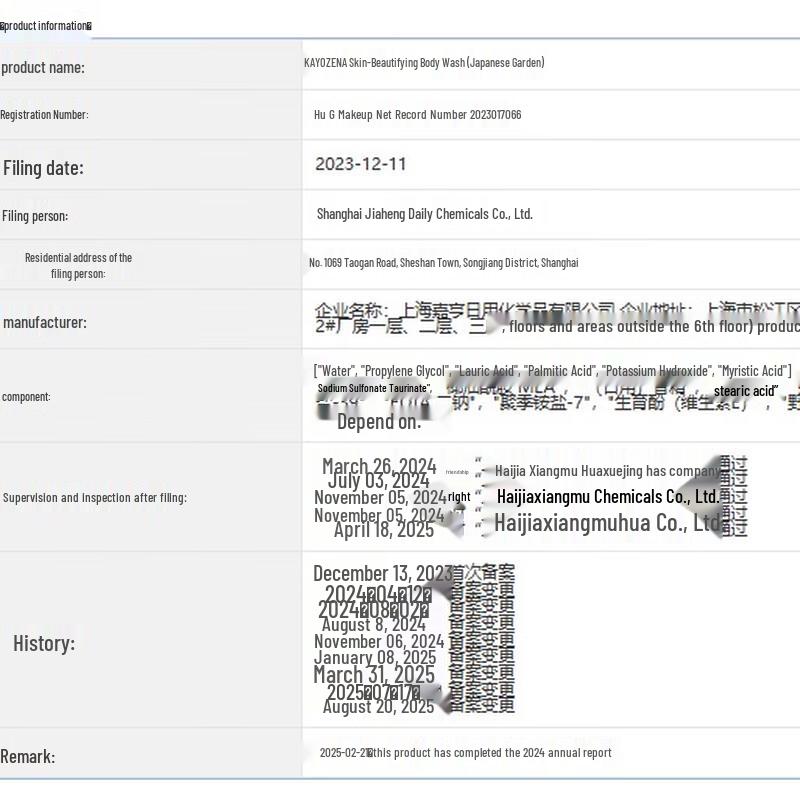Click the 'Propylene Glycol' ingredient text
The height and width of the screenshot is (800, 800).
click(403, 371)
